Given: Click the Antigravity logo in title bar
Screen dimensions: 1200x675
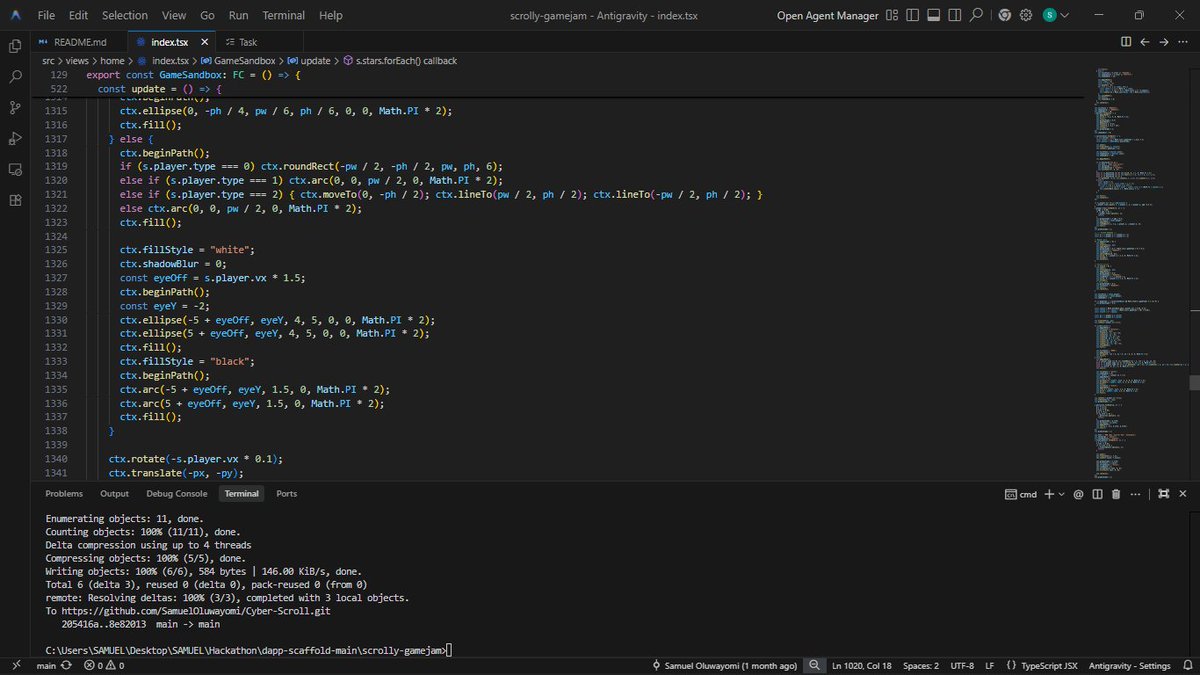Looking at the screenshot, I should (x=14, y=15).
